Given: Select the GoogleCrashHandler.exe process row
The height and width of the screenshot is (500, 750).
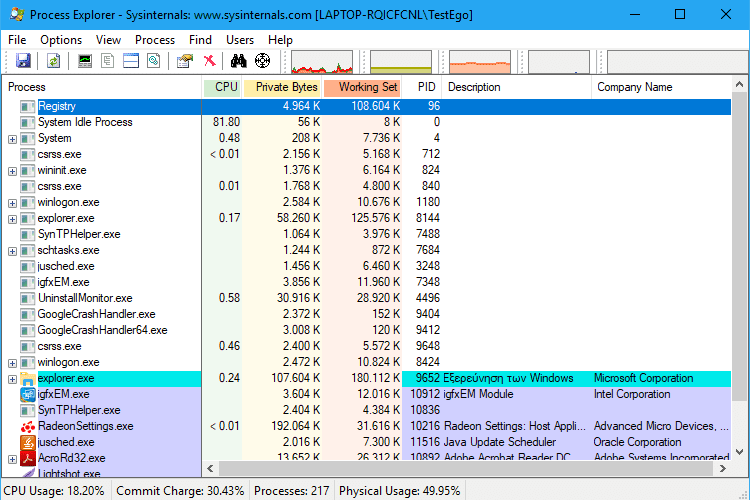Looking at the screenshot, I should point(367,314).
